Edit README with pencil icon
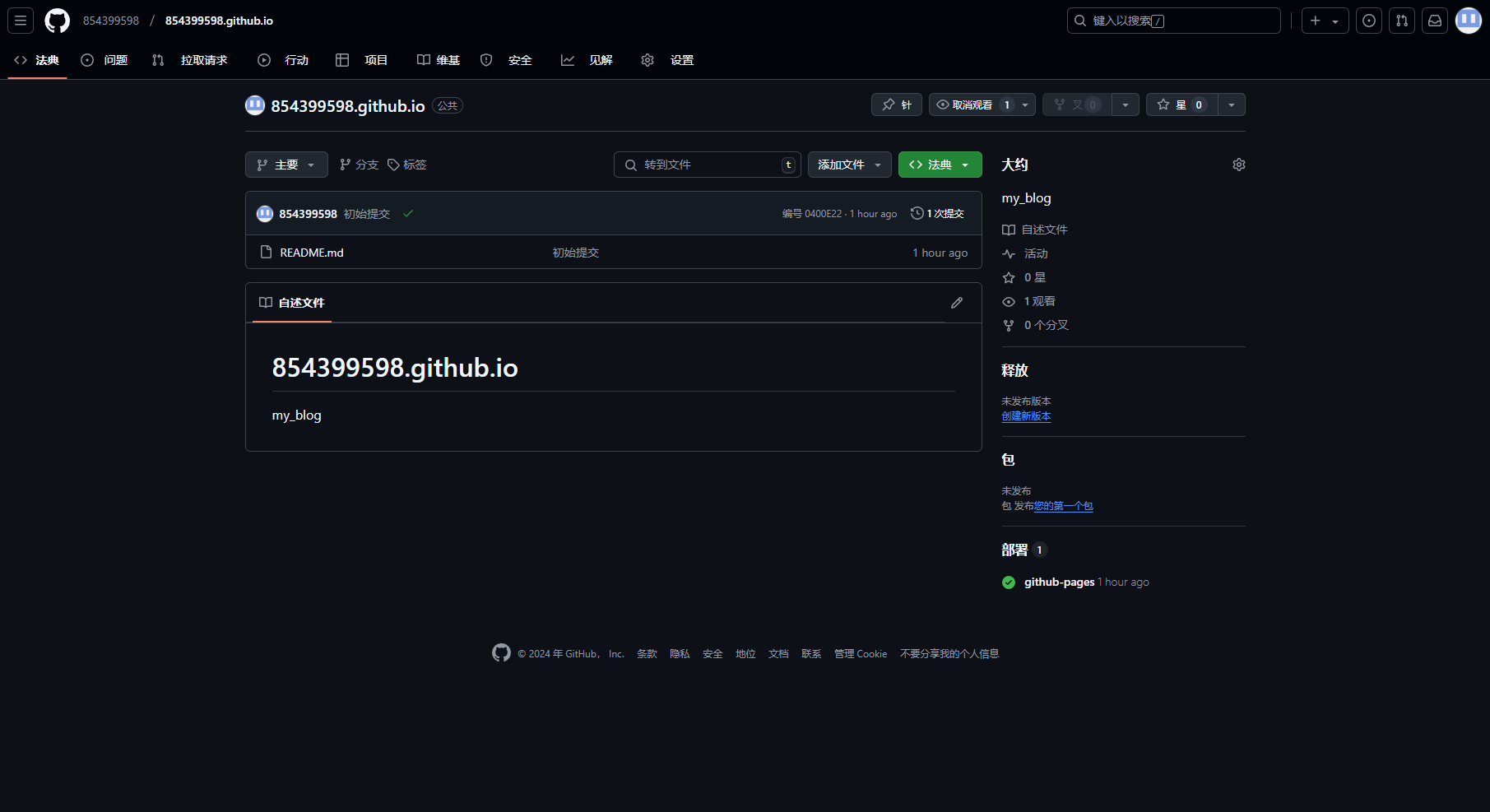The height and width of the screenshot is (812, 1490). pos(956,303)
